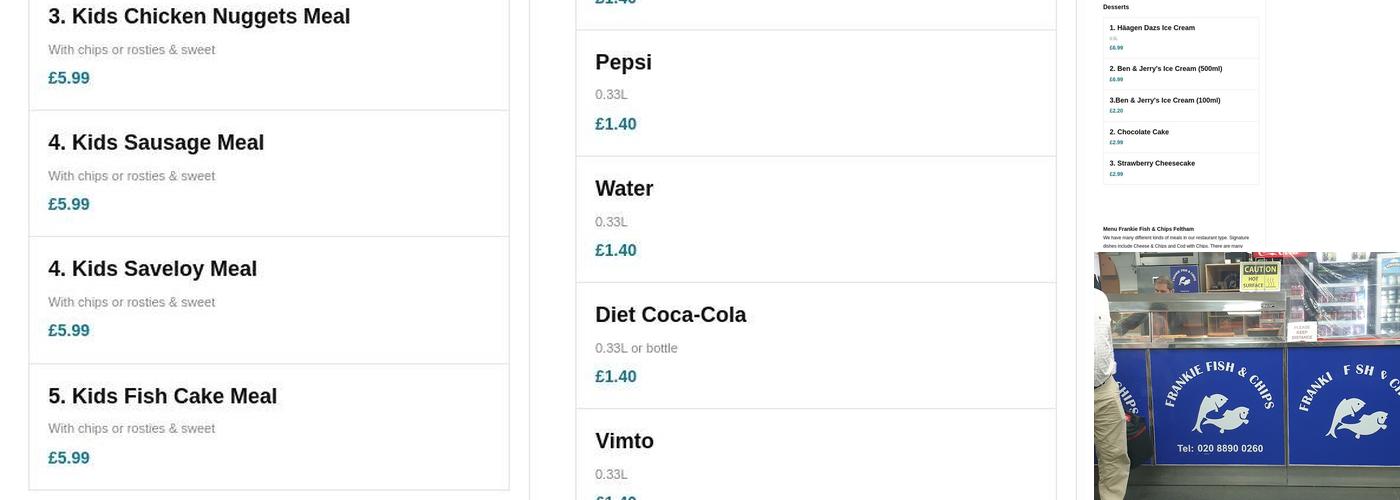This screenshot has width=1400, height=500.
Task: Click the yellow Caution Hot Surface sign
Action: [x=1260, y=276]
